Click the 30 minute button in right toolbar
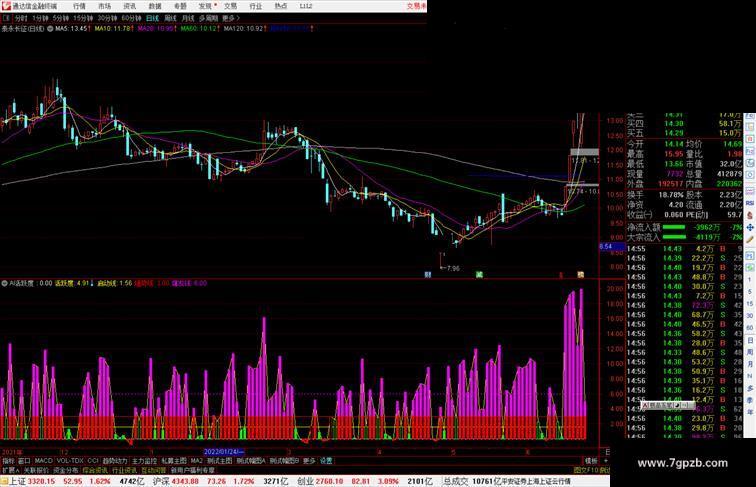Viewport: 756px width, 487px height. [750, 316]
